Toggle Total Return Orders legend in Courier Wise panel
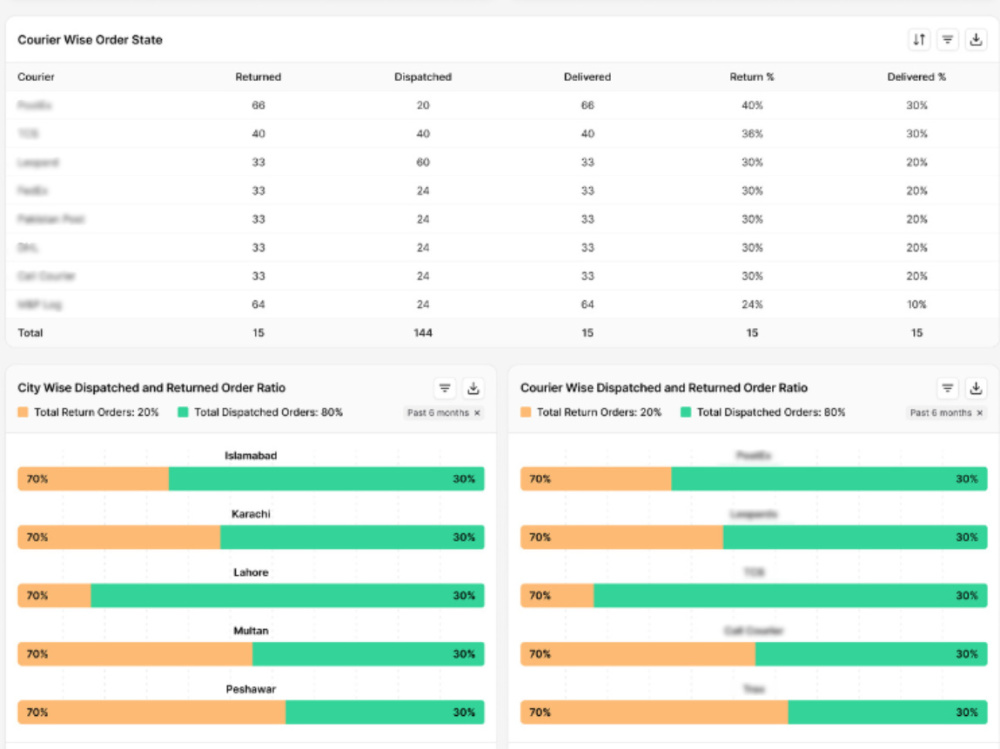 (x=591, y=412)
